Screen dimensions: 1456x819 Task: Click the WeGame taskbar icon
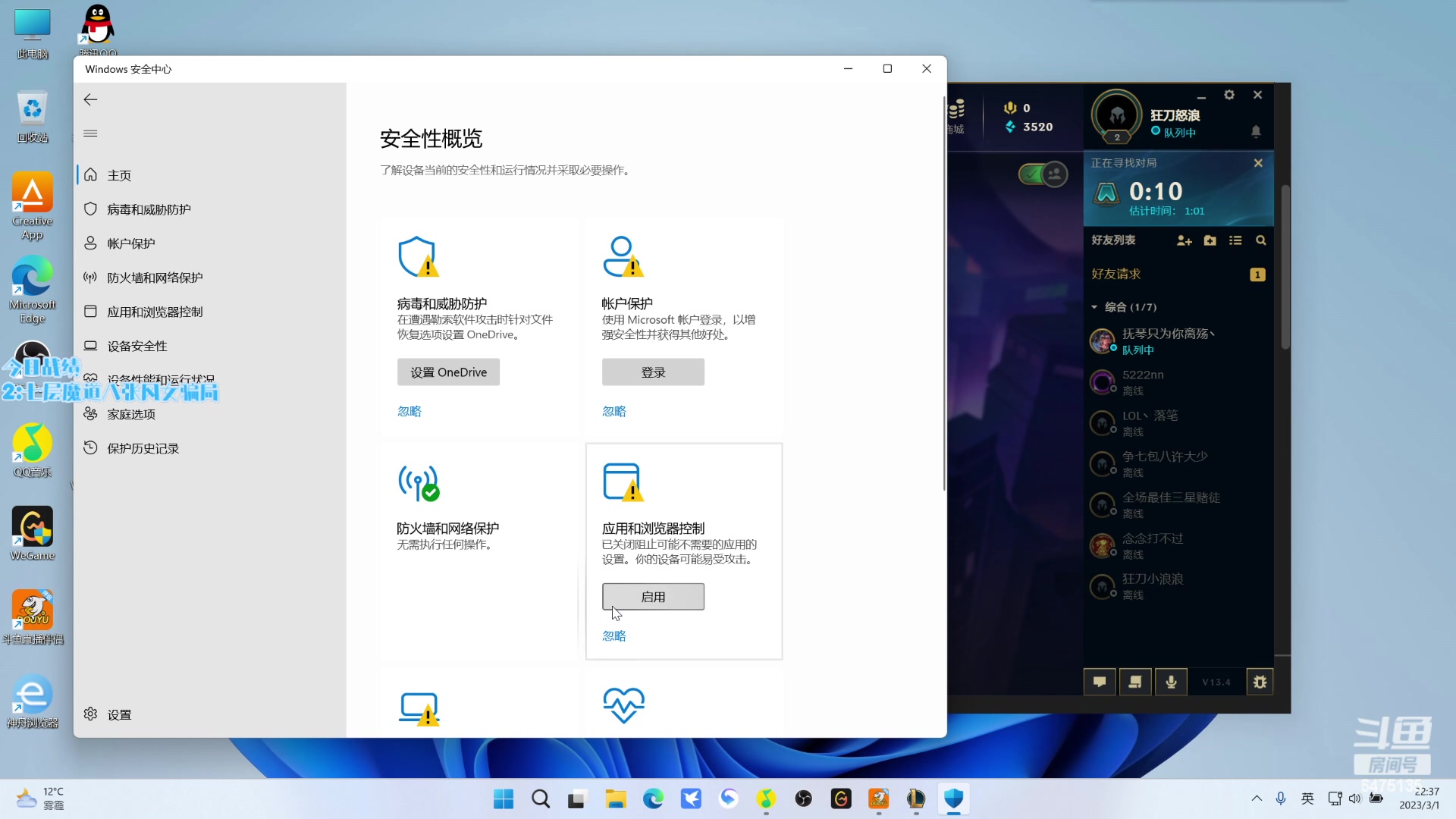[x=841, y=799]
